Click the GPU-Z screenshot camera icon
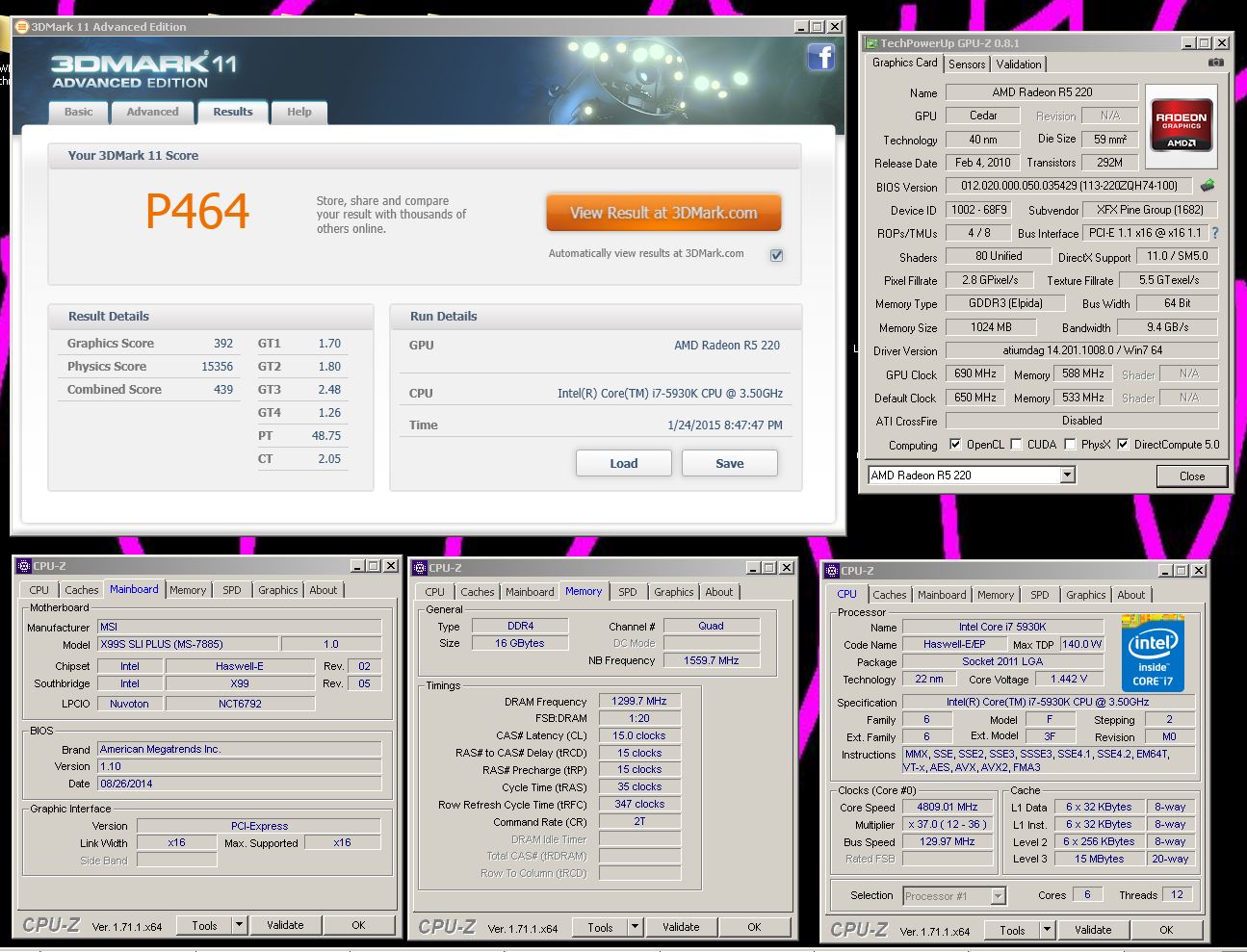 click(1216, 63)
